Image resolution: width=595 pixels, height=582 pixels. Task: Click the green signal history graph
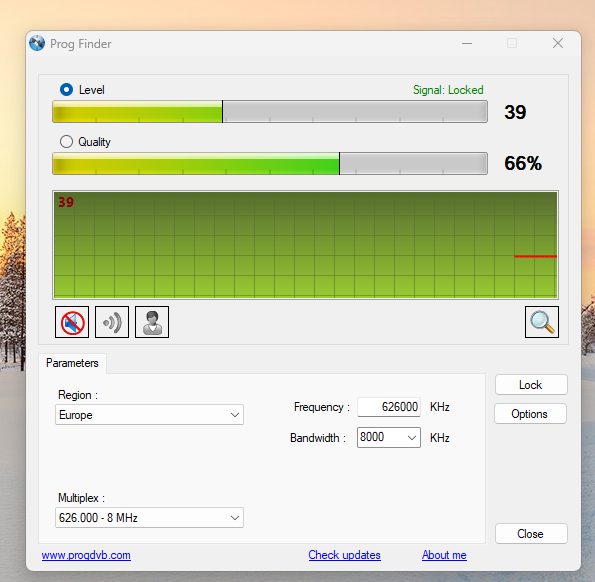(305, 245)
